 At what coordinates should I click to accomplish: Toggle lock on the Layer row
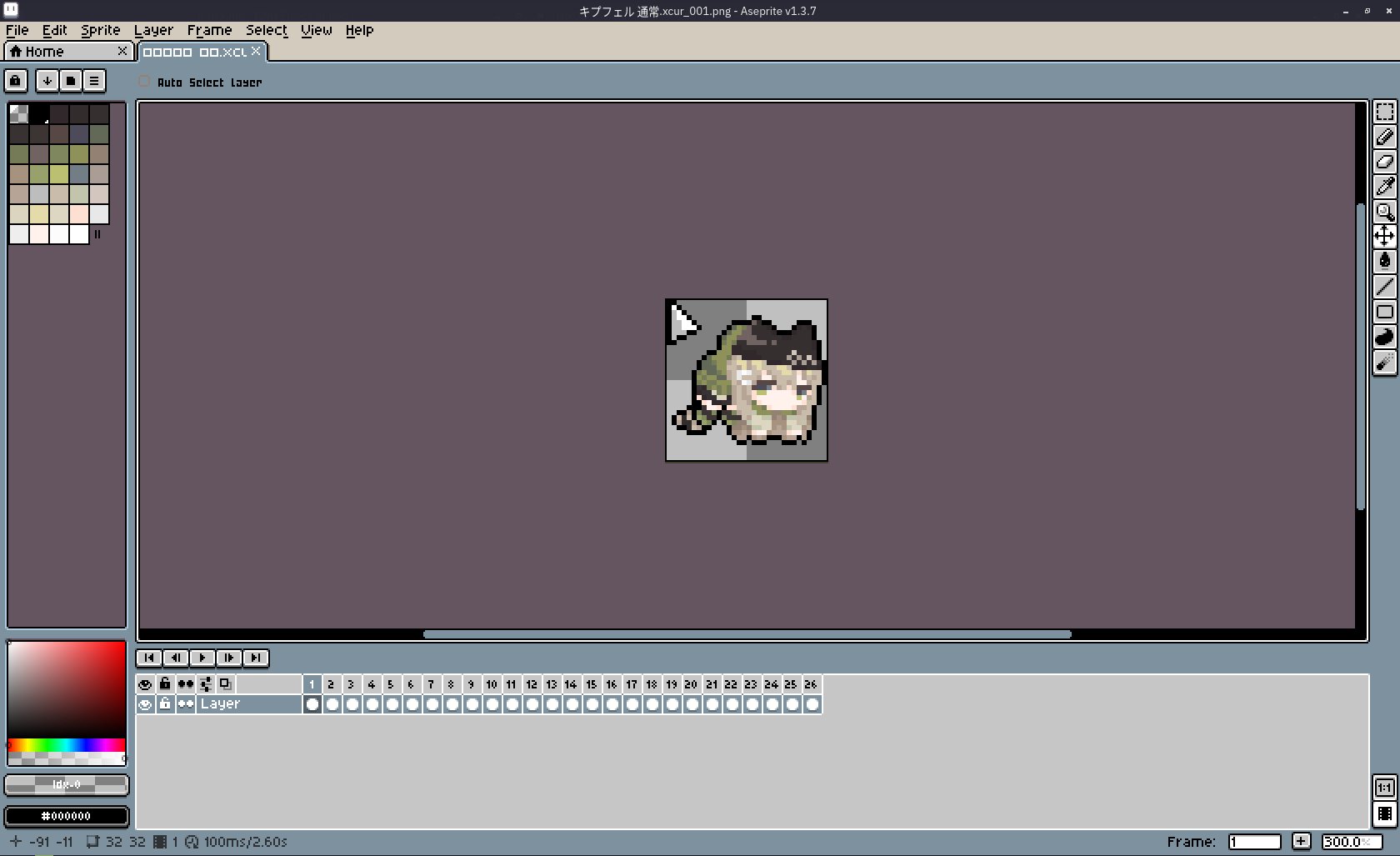[165, 704]
